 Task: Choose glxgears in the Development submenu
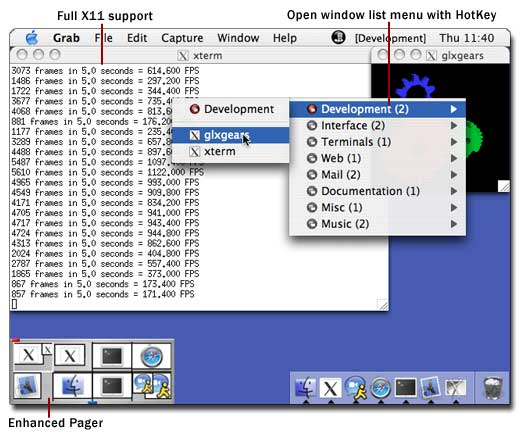click(231, 135)
